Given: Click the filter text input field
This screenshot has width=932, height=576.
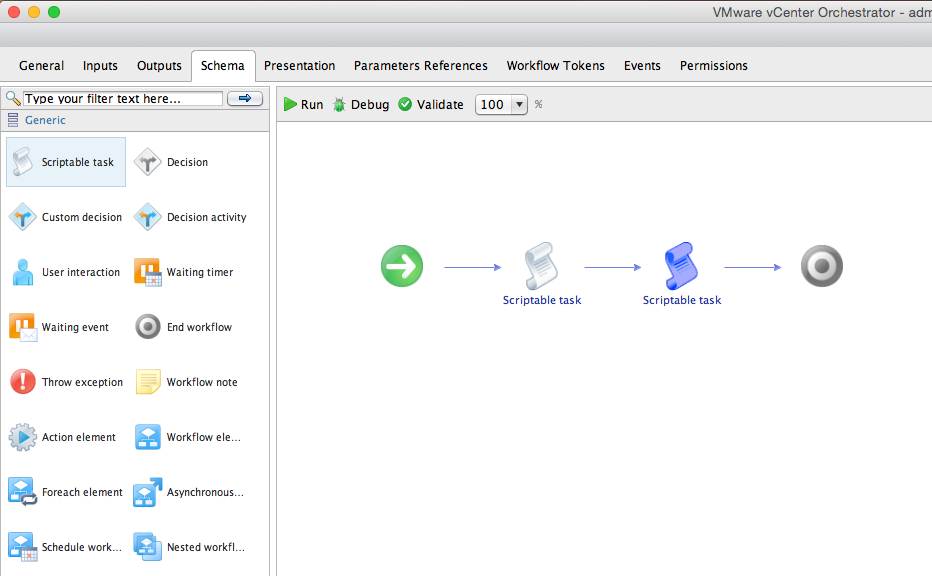Looking at the screenshot, I should (122, 99).
